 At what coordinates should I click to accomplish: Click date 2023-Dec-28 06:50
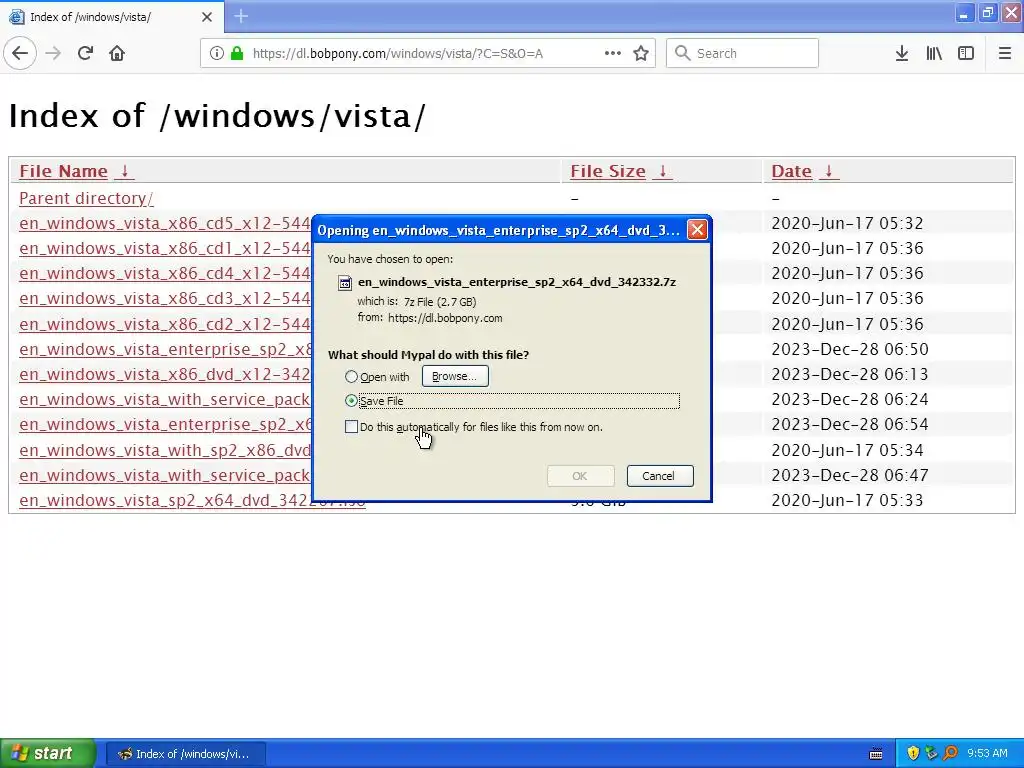(850, 349)
